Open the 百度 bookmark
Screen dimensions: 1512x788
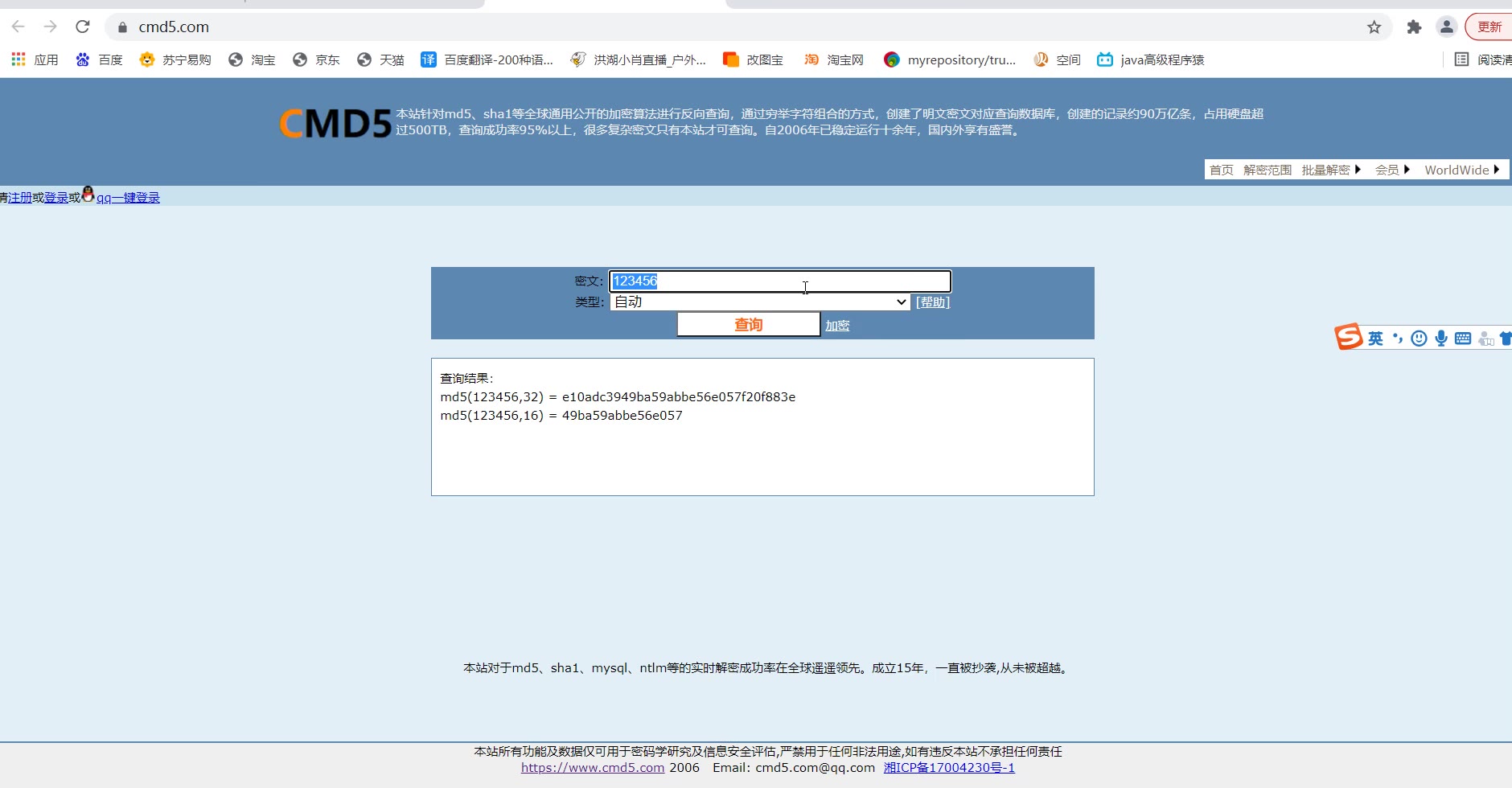click(x=99, y=60)
